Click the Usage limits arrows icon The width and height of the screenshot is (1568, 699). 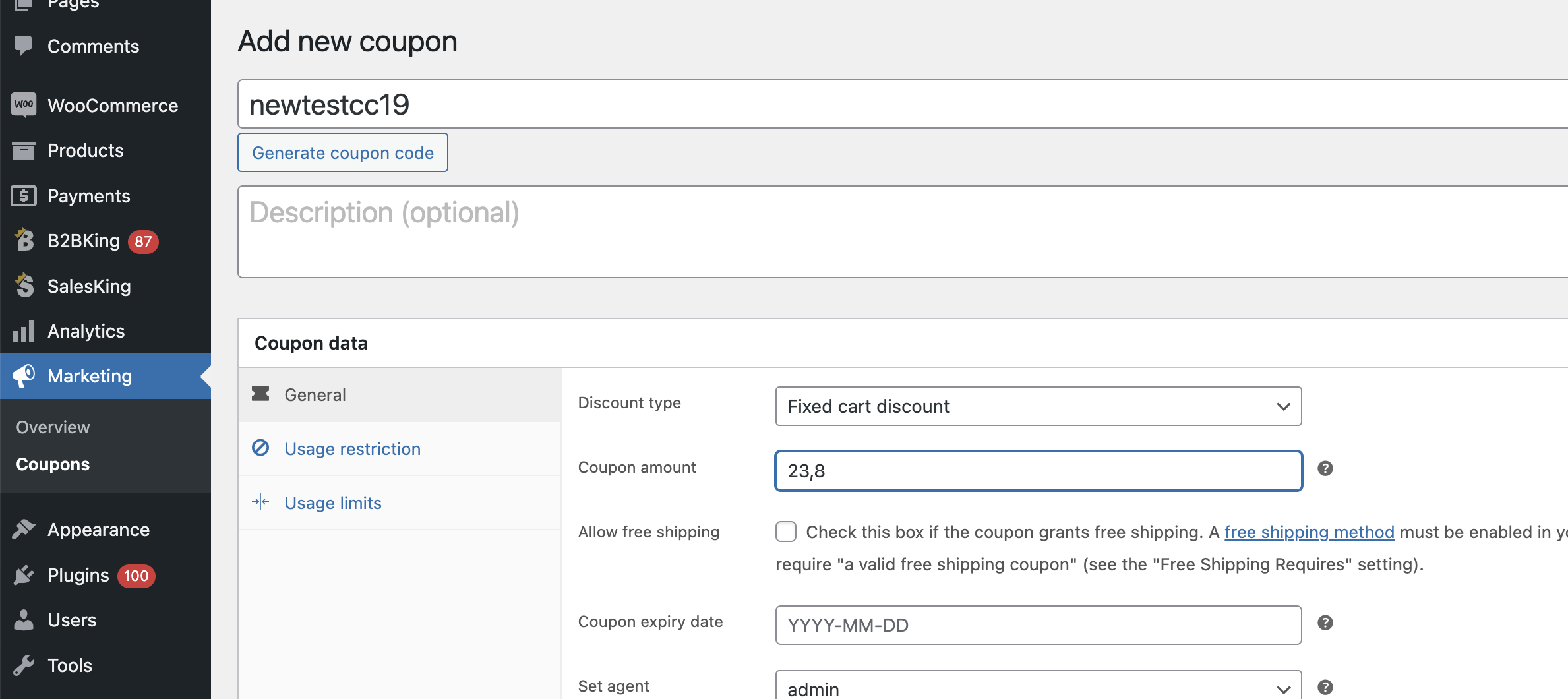point(260,502)
